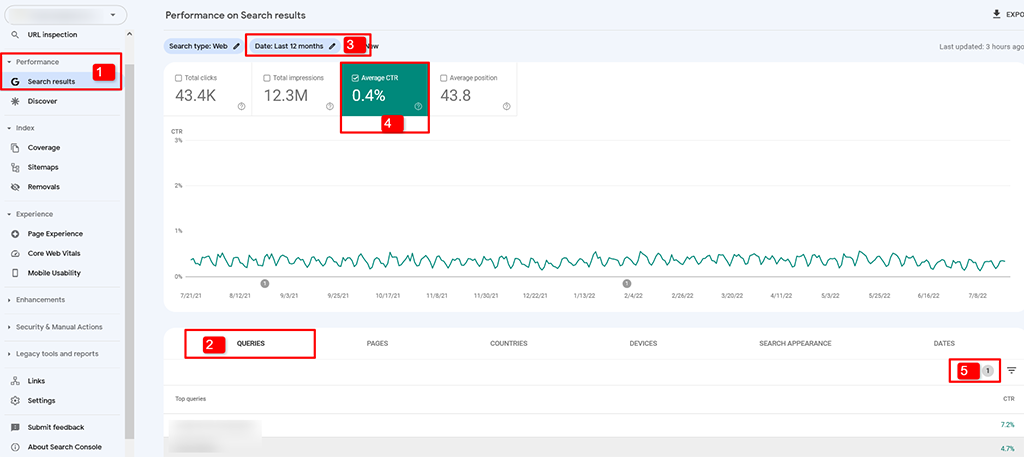The height and width of the screenshot is (457, 1024).
Task: Open the table filter rows icon
Action: tap(1012, 370)
